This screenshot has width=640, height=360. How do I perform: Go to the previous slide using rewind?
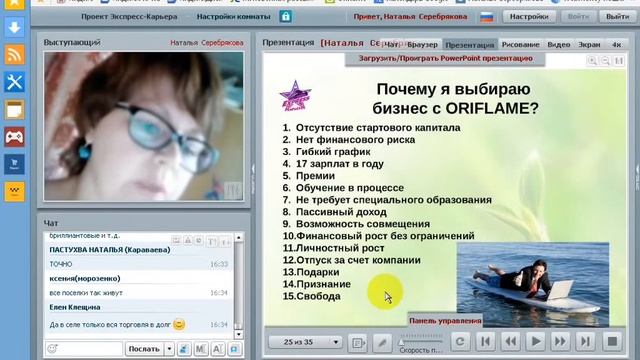tap(511, 342)
